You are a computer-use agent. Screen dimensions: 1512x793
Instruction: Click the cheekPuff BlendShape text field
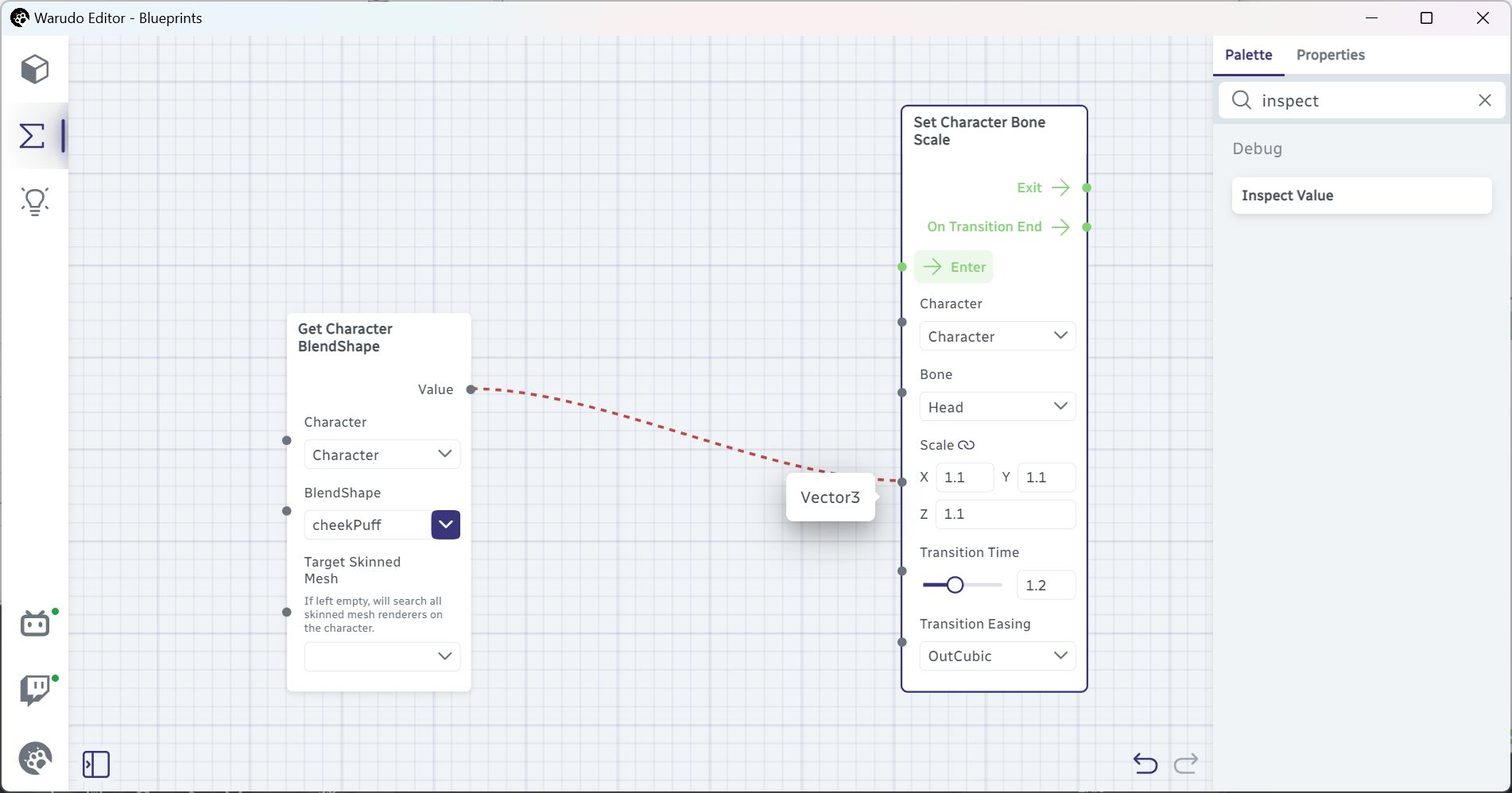(368, 524)
